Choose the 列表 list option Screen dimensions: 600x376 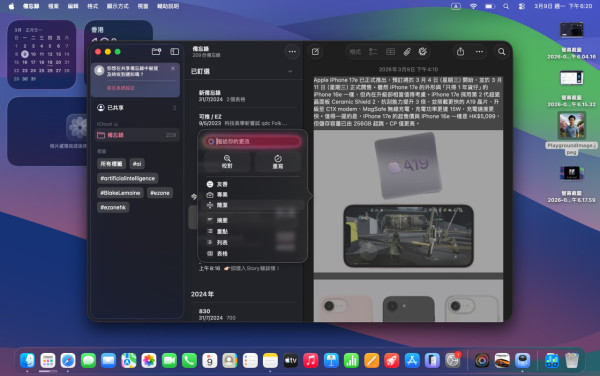pyautogui.click(x=253, y=243)
